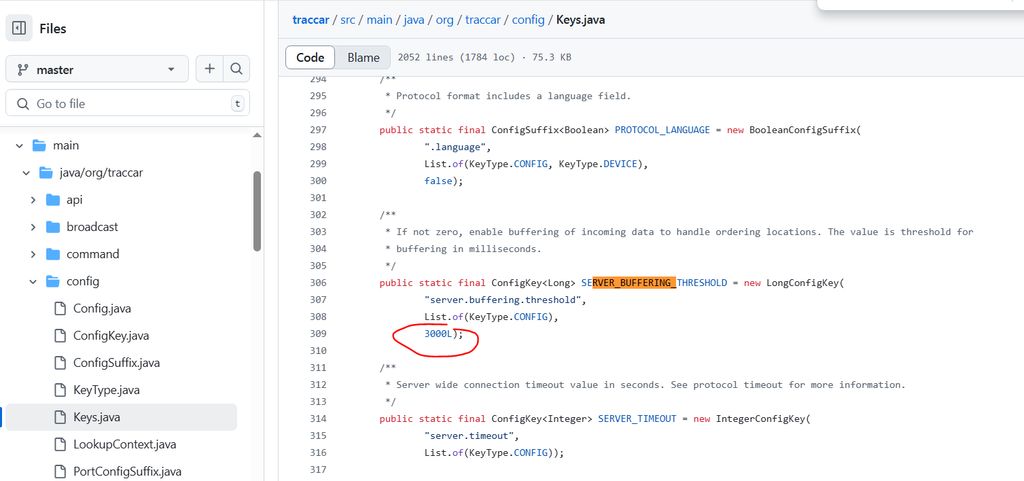Viewport: 1024px width, 481px height.
Task: Click the add file plus icon
Action: 209,69
